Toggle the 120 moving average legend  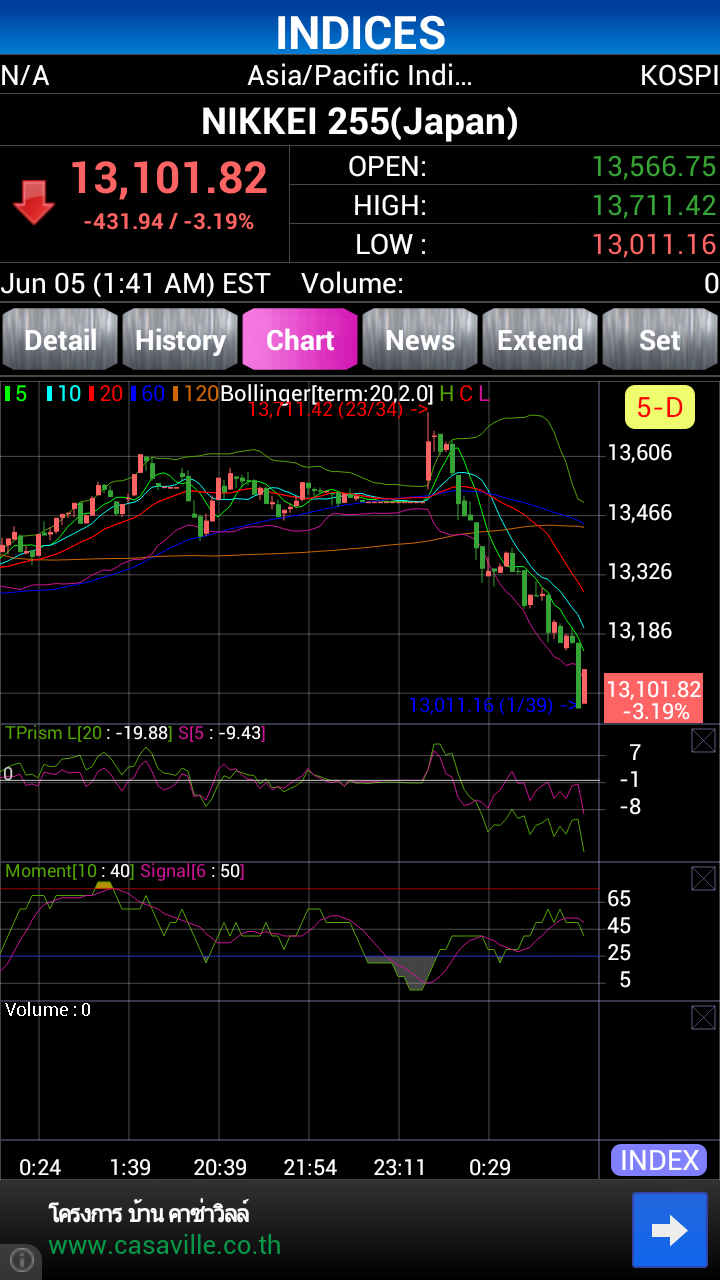[x=195, y=394]
